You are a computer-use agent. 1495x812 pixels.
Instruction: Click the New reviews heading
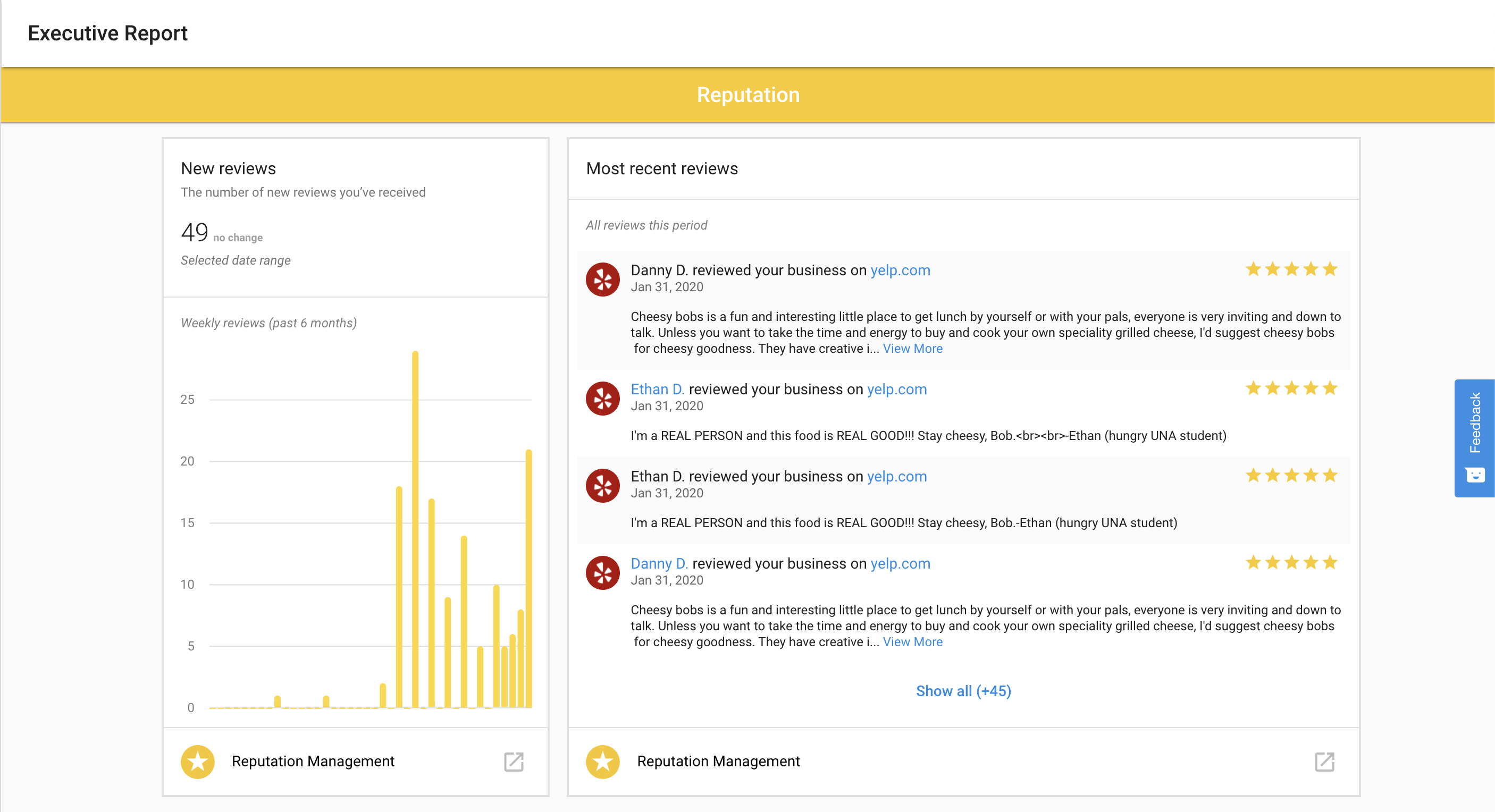pyautogui.click(x=228, y=168)
